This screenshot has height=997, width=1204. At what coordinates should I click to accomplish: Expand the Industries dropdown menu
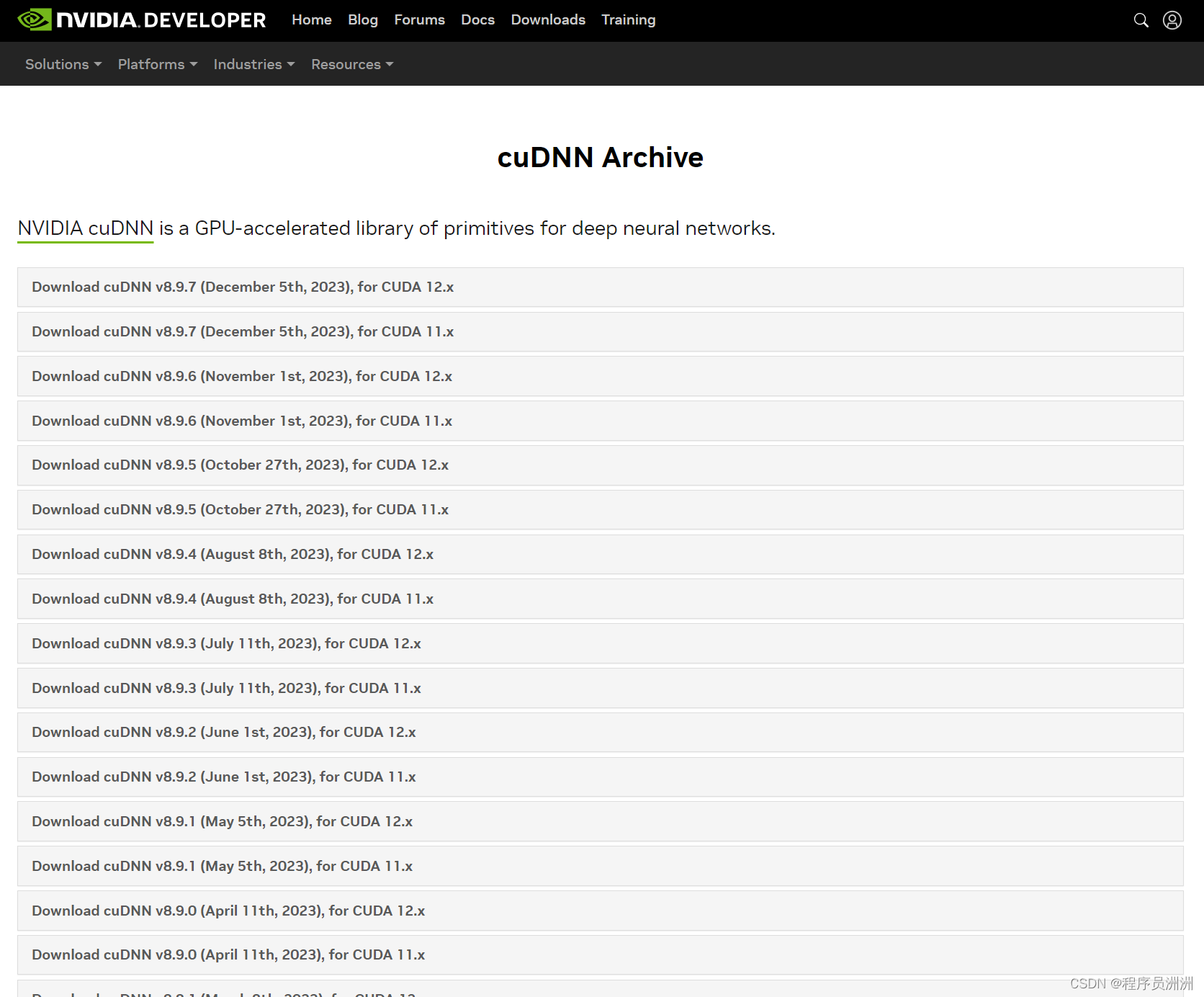[x=254, y=64]
